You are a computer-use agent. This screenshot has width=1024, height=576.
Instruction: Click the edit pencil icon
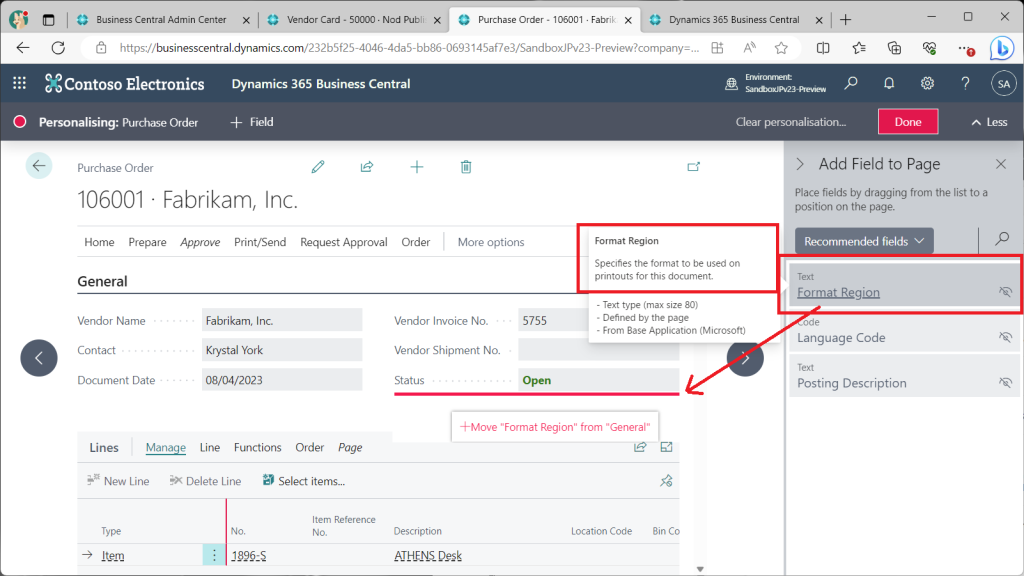pyautogui.click(x=318, y=167)
